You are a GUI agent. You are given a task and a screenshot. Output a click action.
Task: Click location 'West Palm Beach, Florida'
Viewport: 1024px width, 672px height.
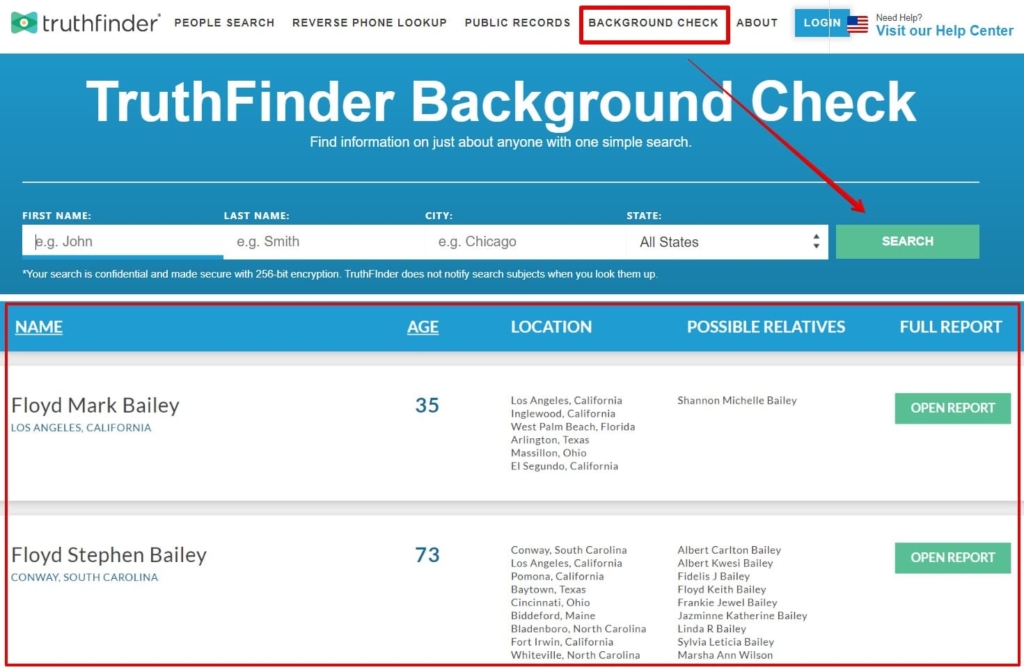point(573,426)
